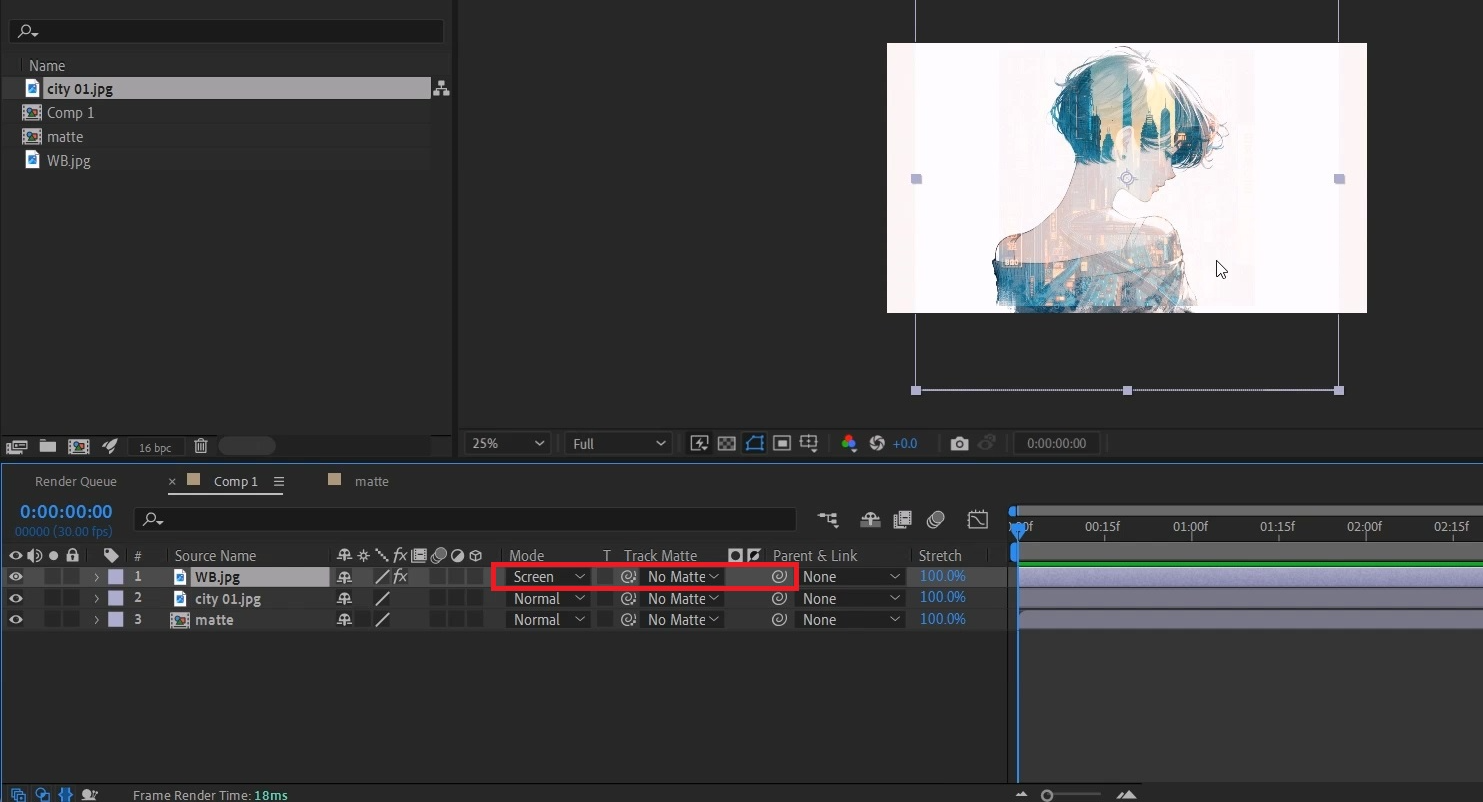The width and height of the screenshot is (1483, 802).
Task: Click the Shy switch on WB.jpg layer
Action: click(x=344, y=577)
